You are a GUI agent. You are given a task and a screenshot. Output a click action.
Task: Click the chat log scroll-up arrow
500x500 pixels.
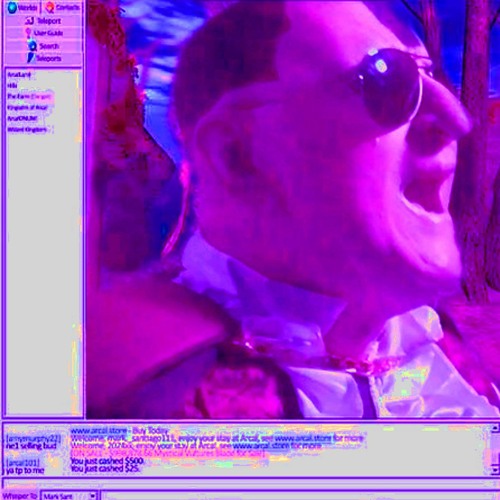pyautogui.click(x=495, y=428)
